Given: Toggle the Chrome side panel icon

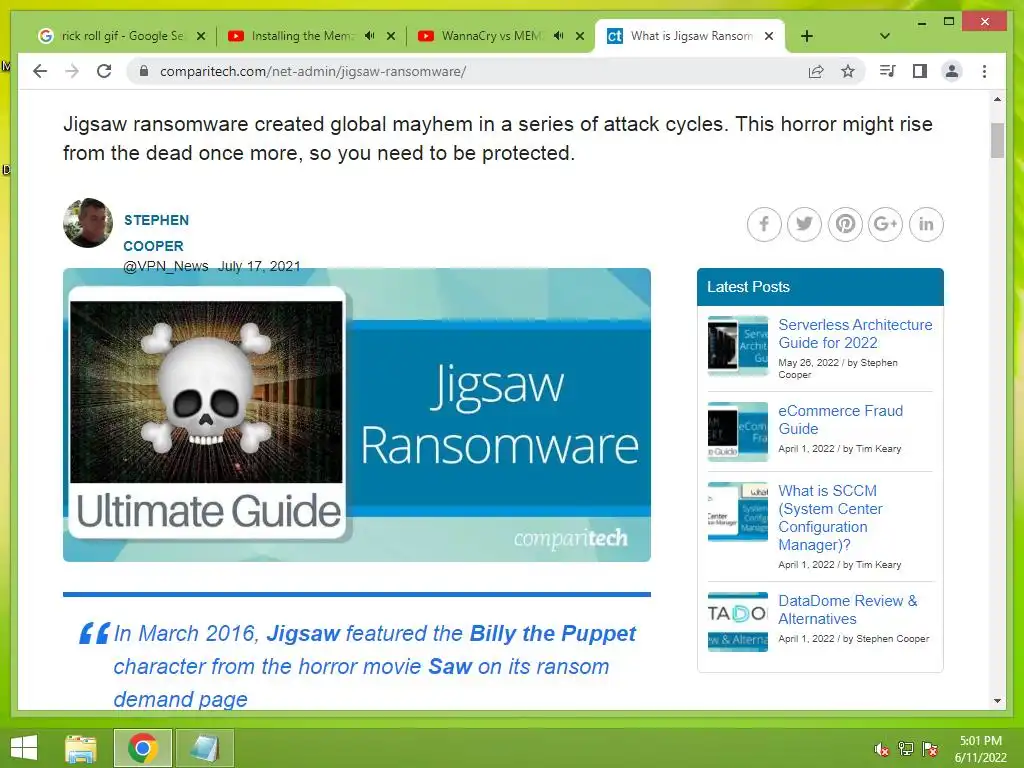Looking at the screenshot, I should click(x=920, y=71).
